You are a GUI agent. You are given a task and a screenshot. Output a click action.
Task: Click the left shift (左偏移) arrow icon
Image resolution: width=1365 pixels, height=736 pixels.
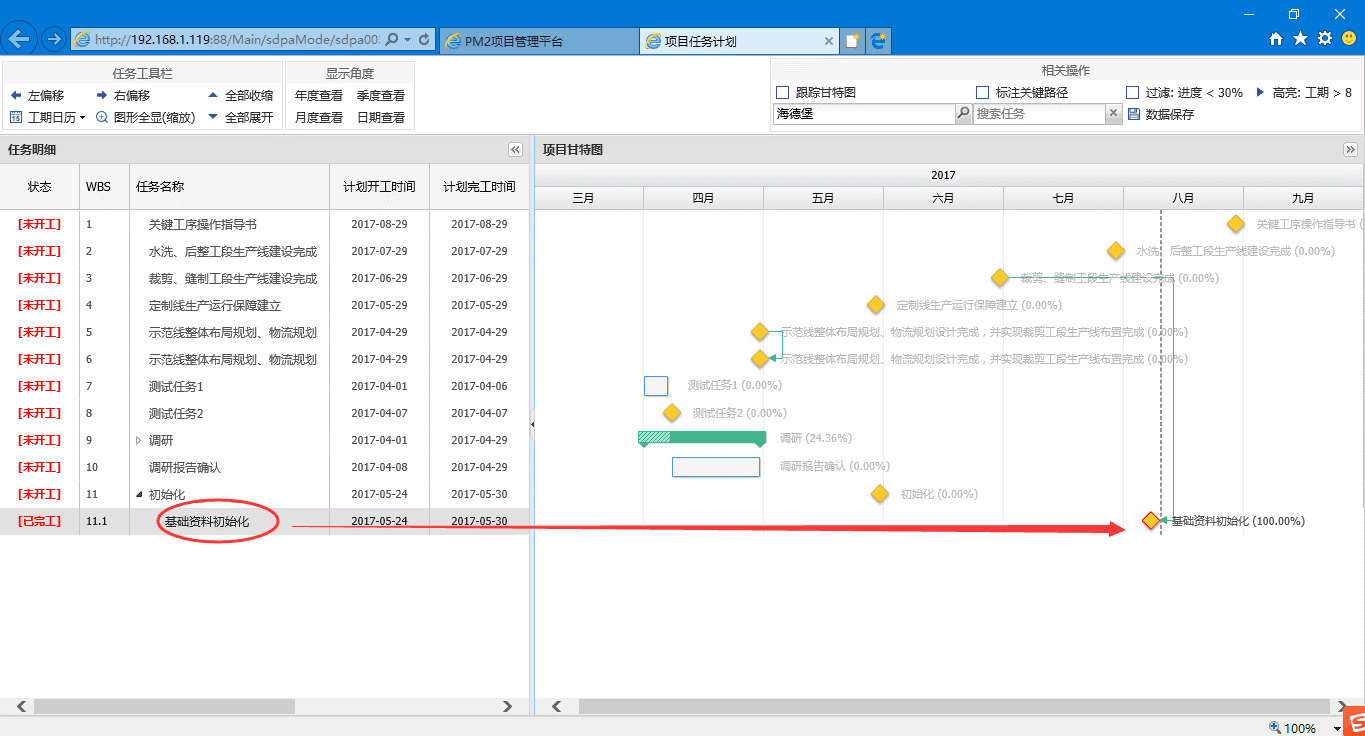click(16, 96)
